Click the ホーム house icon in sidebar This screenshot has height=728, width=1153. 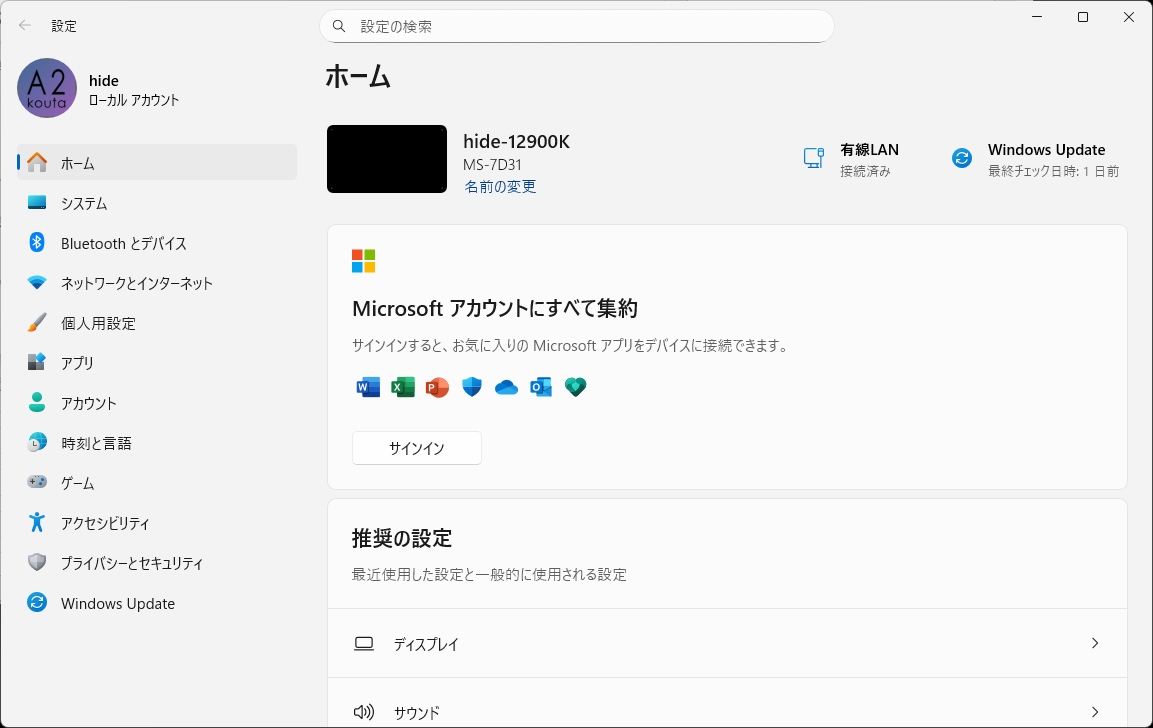point(37,163)
